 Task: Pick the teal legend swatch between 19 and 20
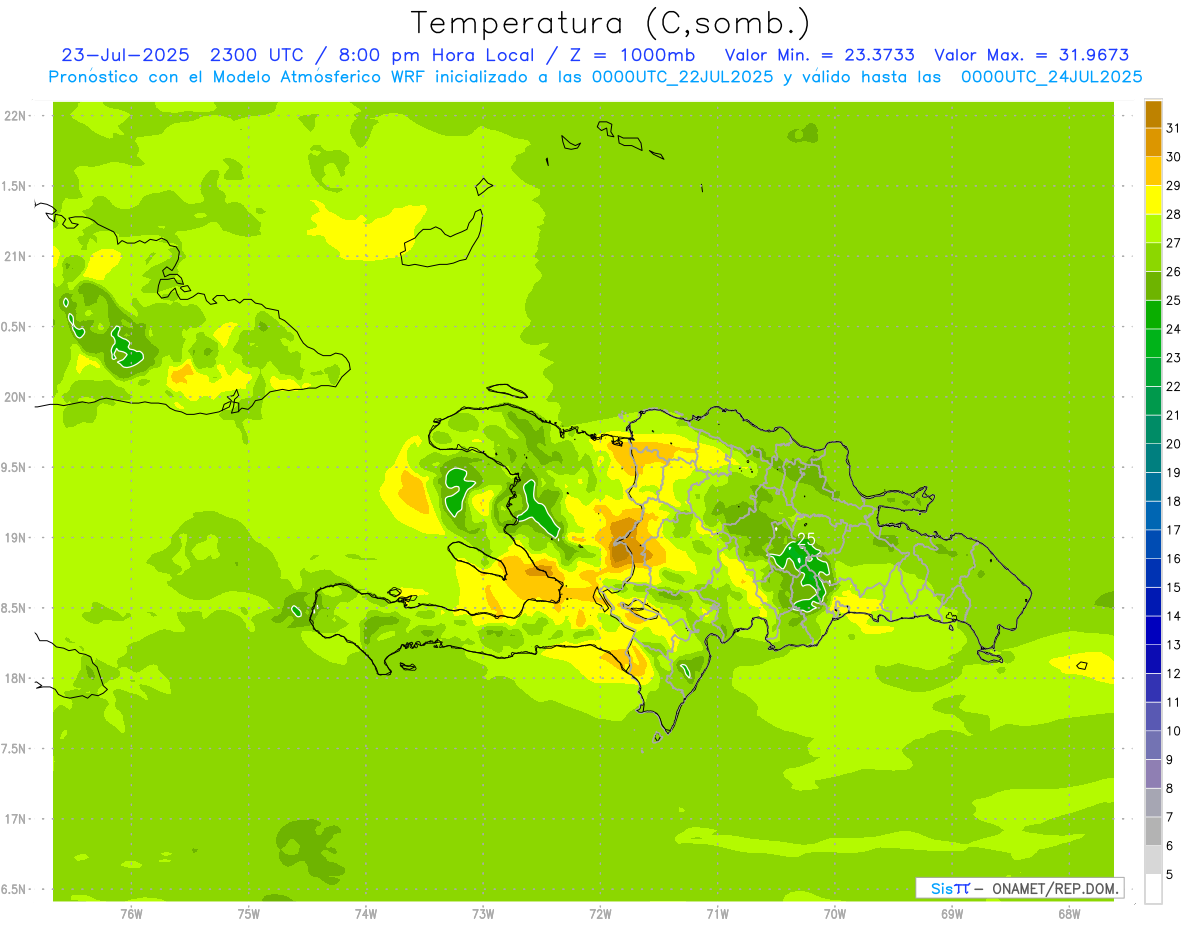pyautogui.click(x=1153, y=458)
